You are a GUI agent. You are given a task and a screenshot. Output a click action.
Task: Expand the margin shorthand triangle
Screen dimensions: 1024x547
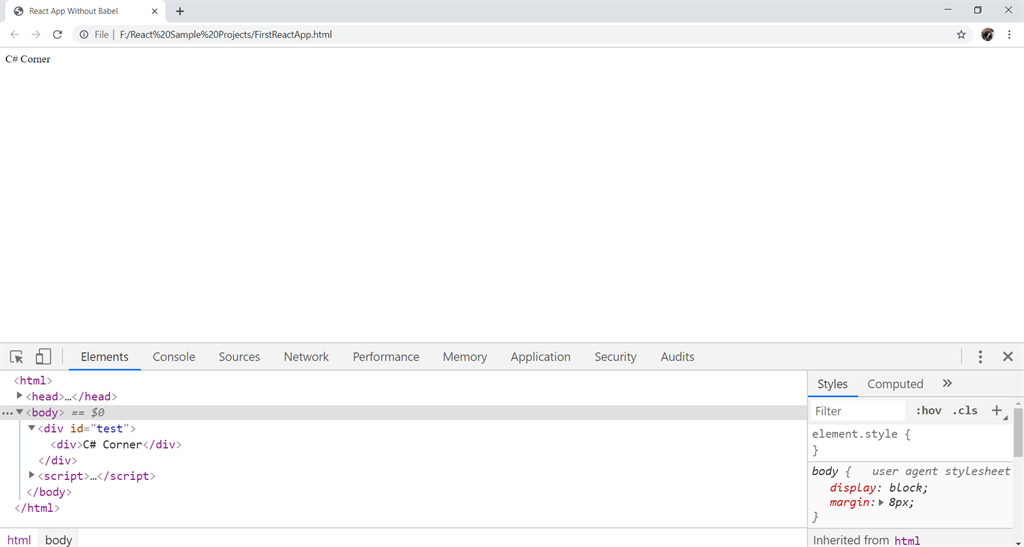881,503
